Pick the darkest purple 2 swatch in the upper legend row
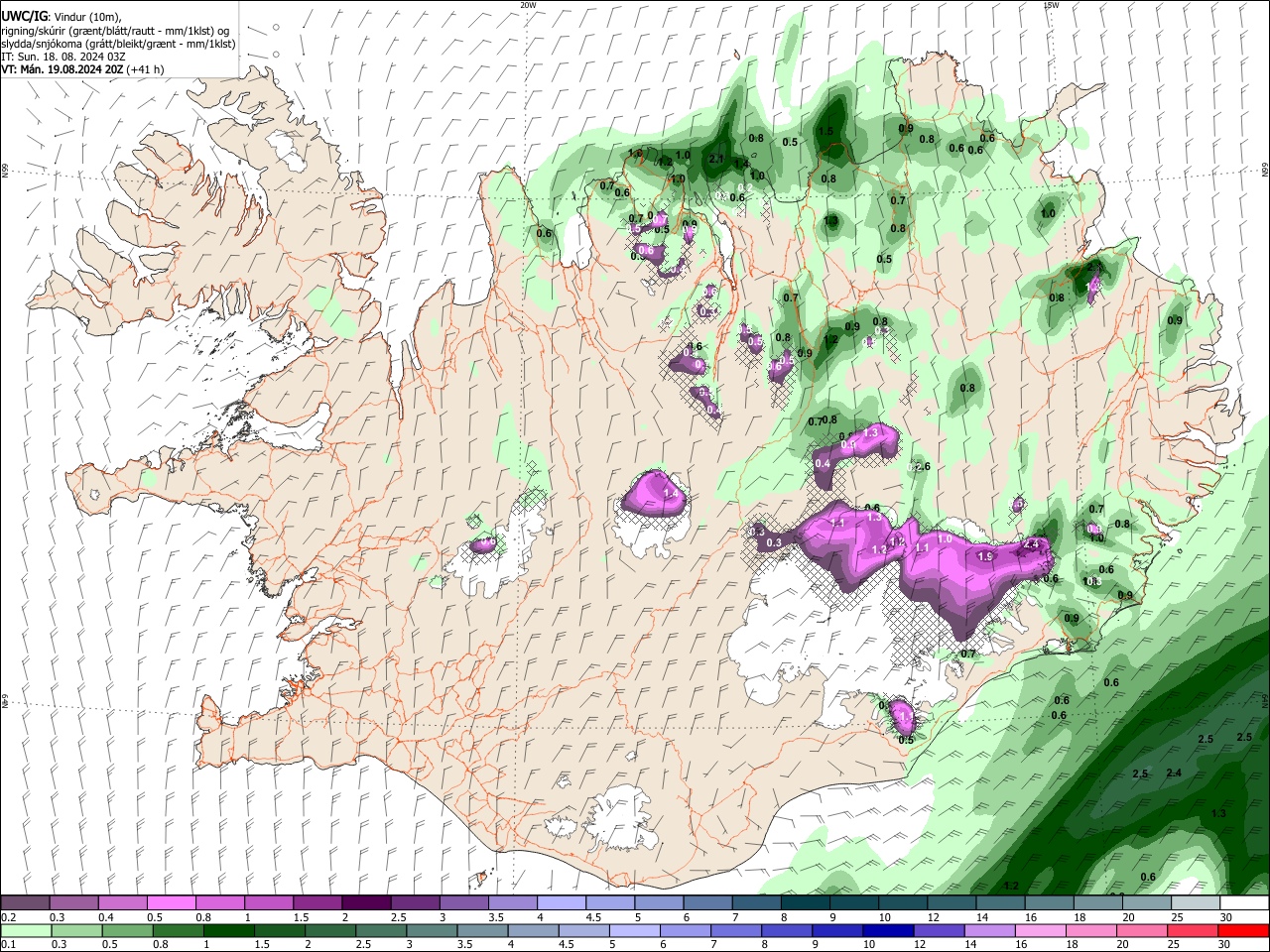1270x952 pixels. (366, 902)
